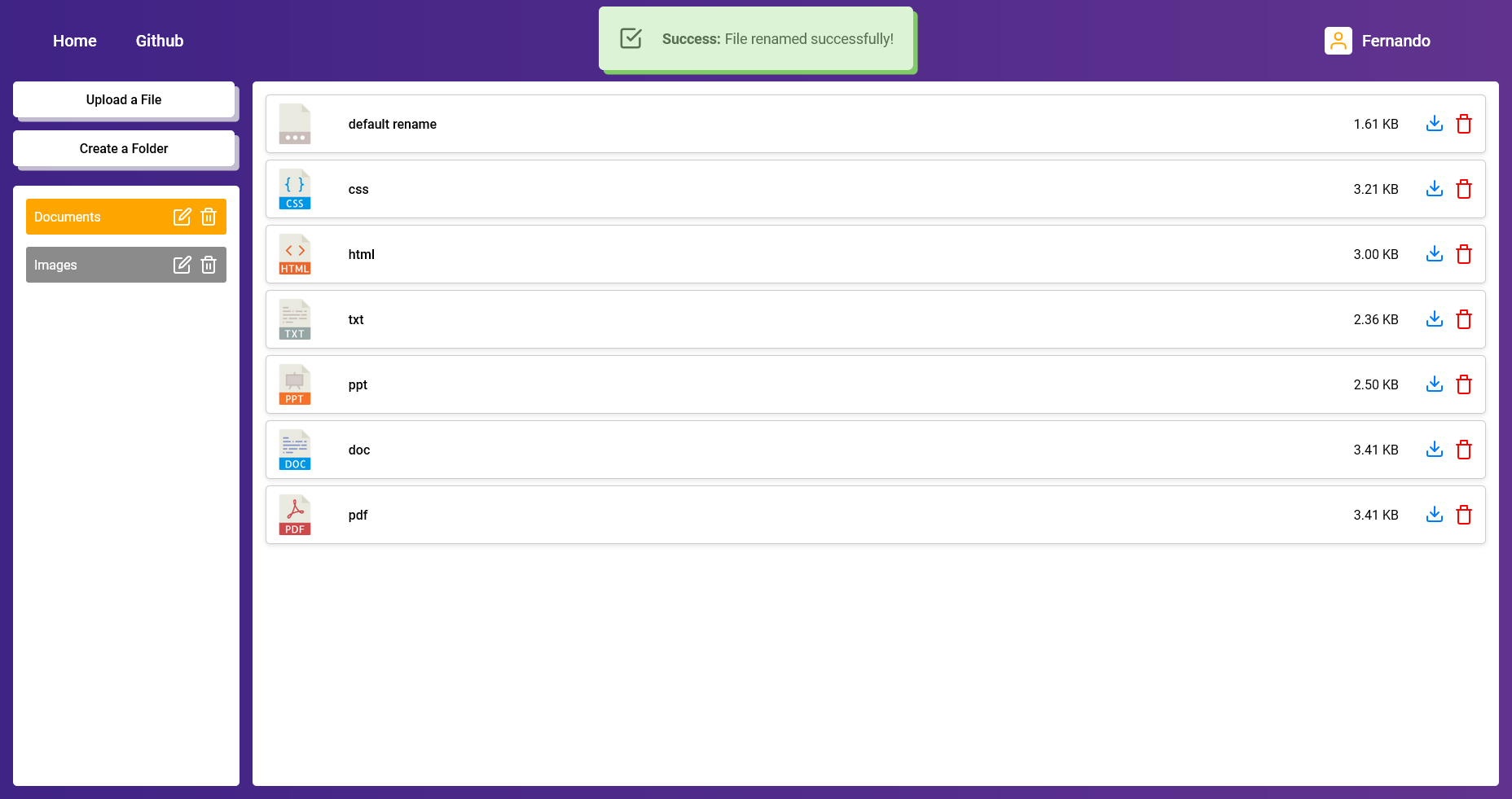The height and width of the screenshot is (799, 1512).
Task: Download the css file
Action: (1434, 189)
